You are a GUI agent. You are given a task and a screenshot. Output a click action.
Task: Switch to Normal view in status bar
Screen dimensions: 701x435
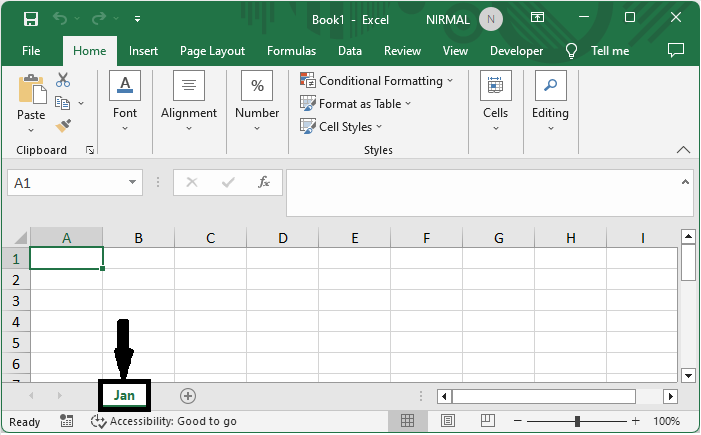tap(407, 421)
